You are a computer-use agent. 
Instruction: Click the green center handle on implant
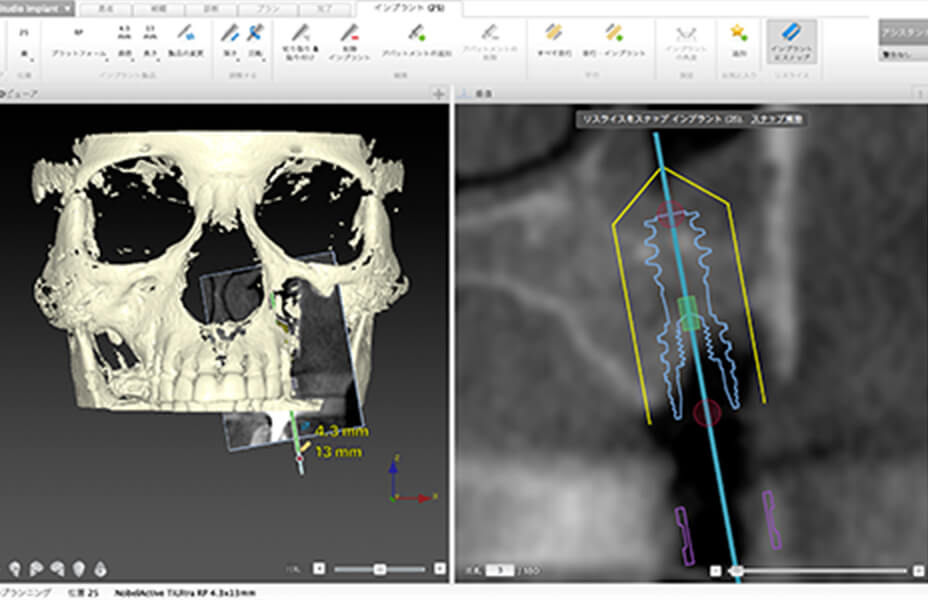click(688, 314)
